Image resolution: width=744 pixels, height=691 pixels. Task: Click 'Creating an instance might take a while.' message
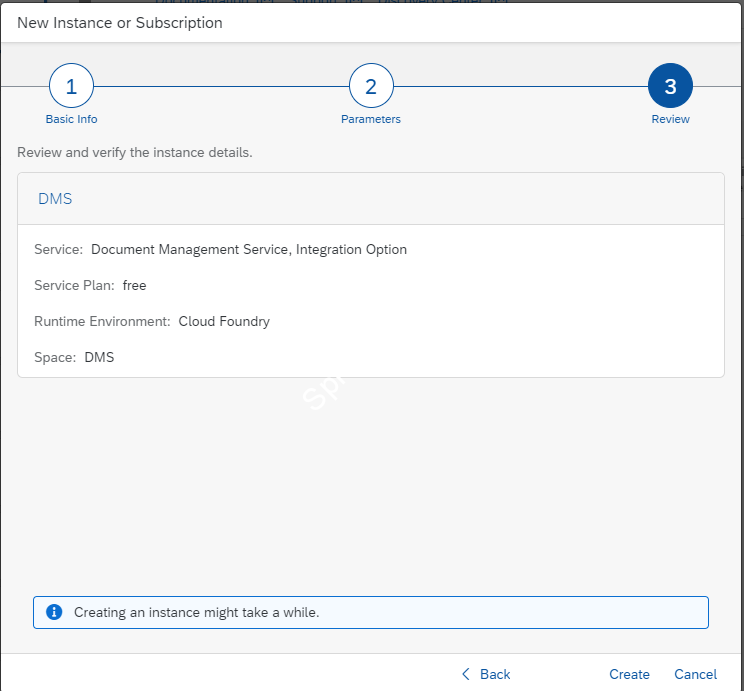tap(196, 612)
